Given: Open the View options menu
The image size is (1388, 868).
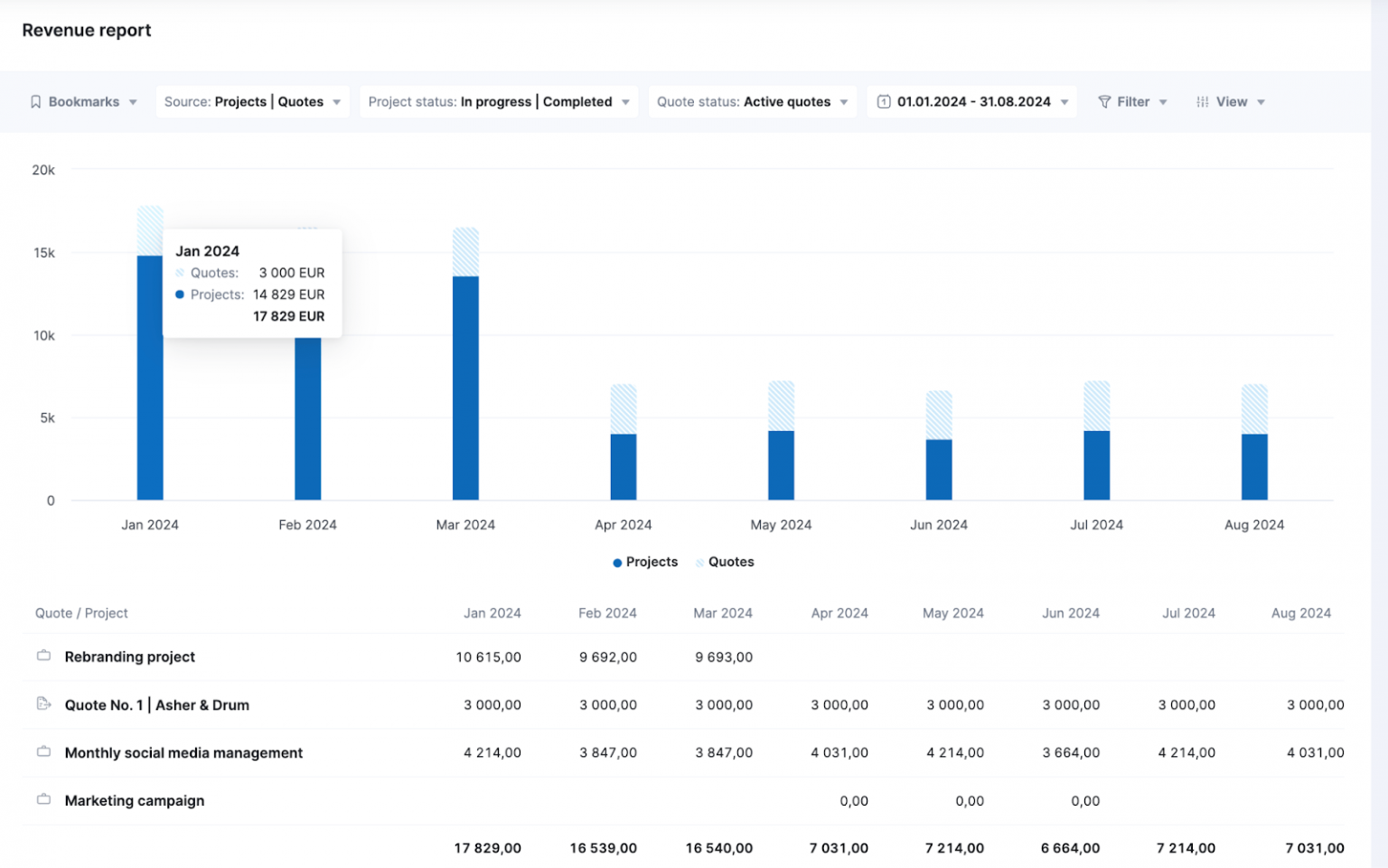Looking at the screenshot, I should [x=1231, y=101].
